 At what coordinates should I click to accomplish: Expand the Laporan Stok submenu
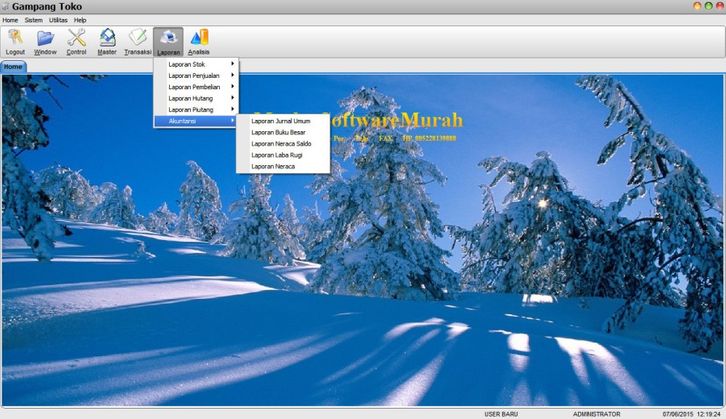196,64
